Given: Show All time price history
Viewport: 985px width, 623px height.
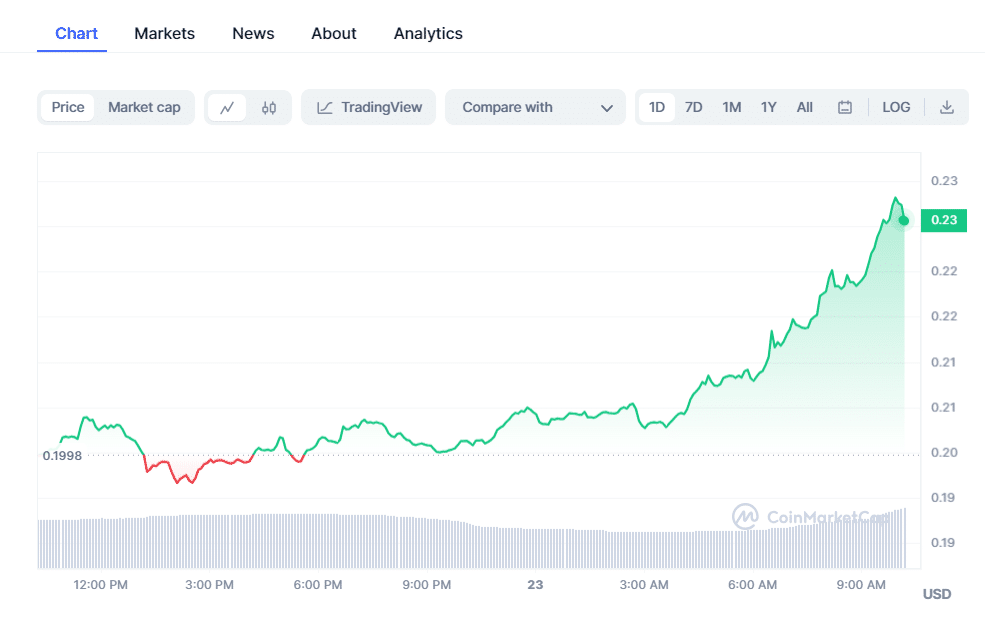Looking at the screenshot, I should pyautogui.click(x=804, y=107).
